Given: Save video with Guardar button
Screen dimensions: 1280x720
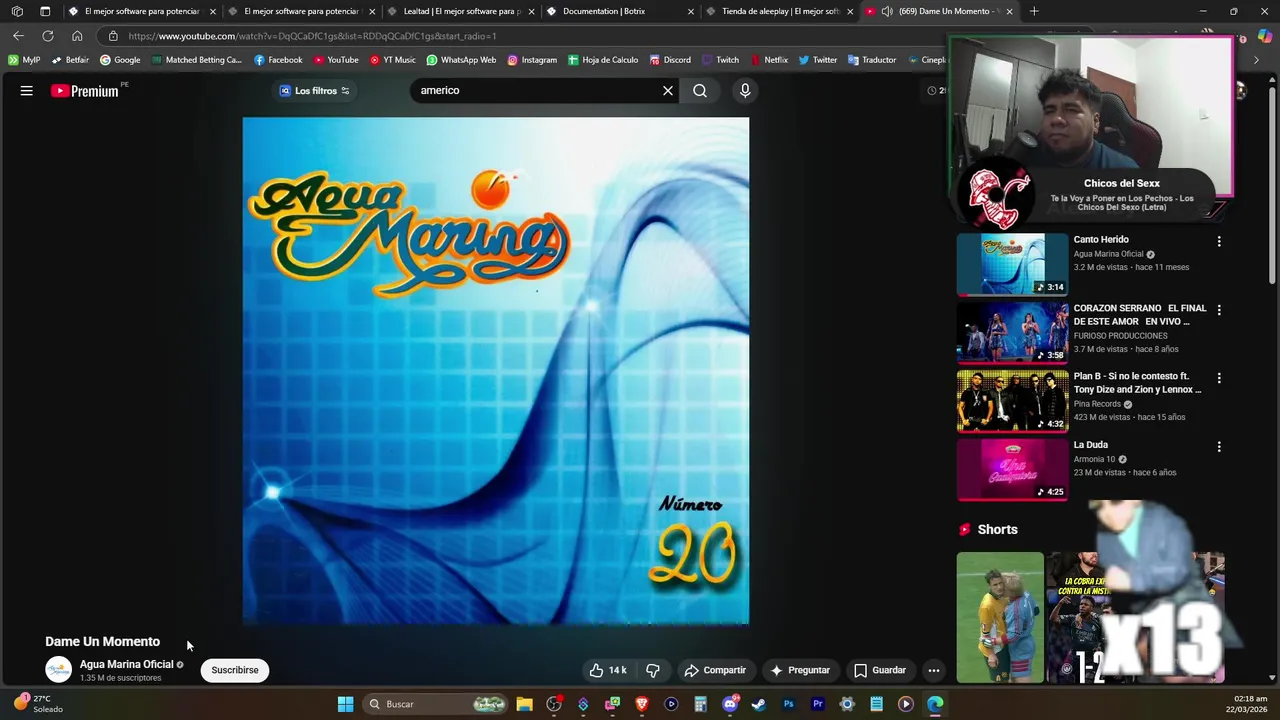Looking at the screenshot, I should pos(880,670).
